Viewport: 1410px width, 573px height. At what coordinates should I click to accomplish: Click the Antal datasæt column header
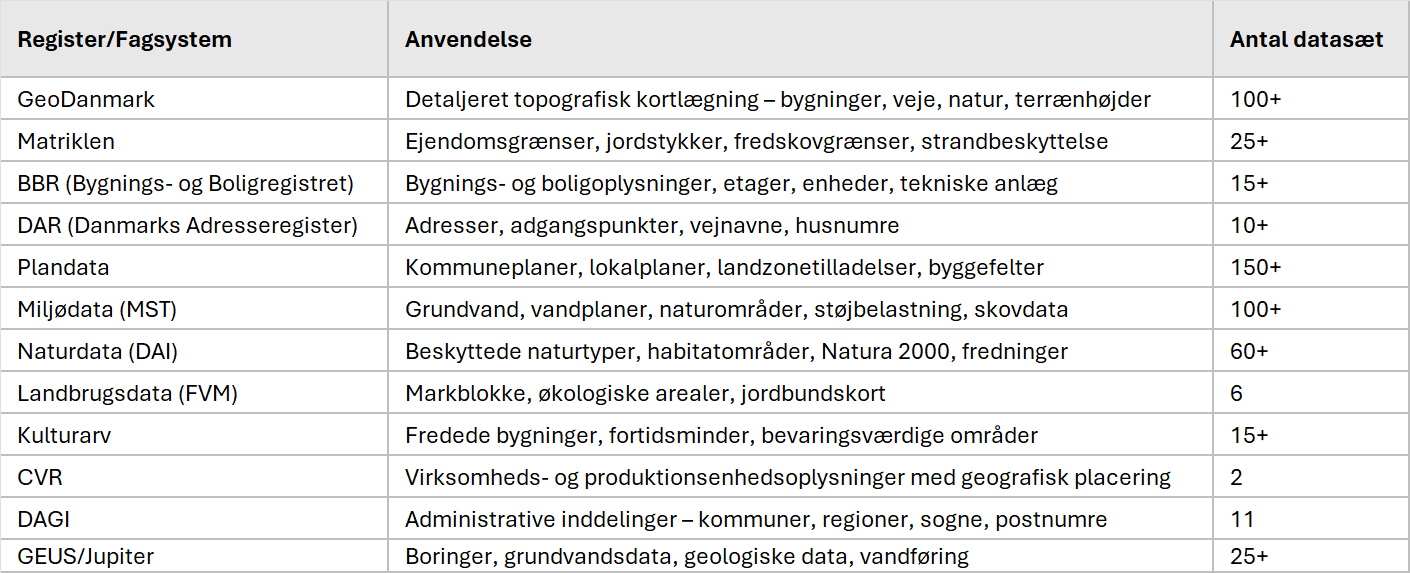(1306, 40)
